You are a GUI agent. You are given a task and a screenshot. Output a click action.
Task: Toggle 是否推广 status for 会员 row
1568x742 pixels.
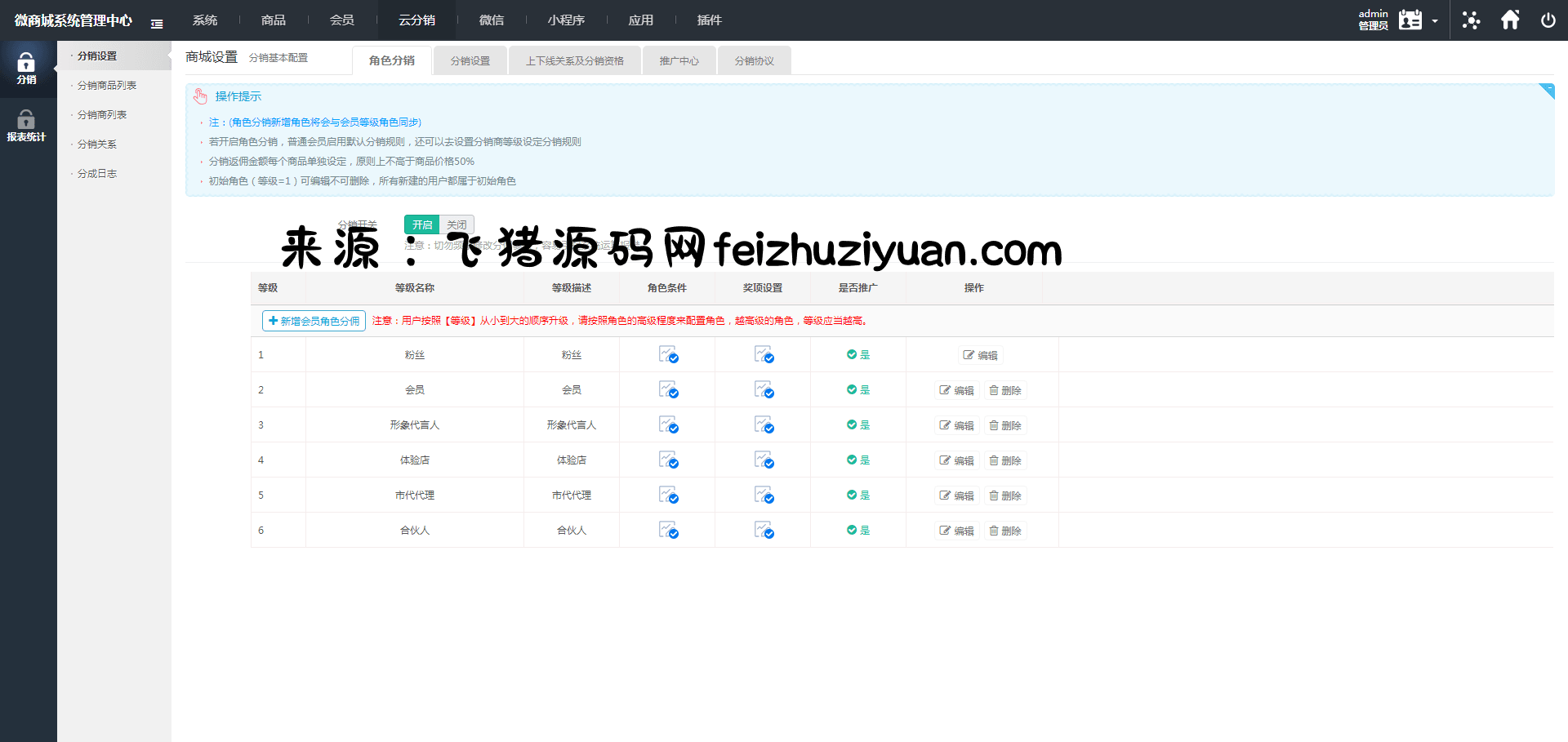(857, 390)
